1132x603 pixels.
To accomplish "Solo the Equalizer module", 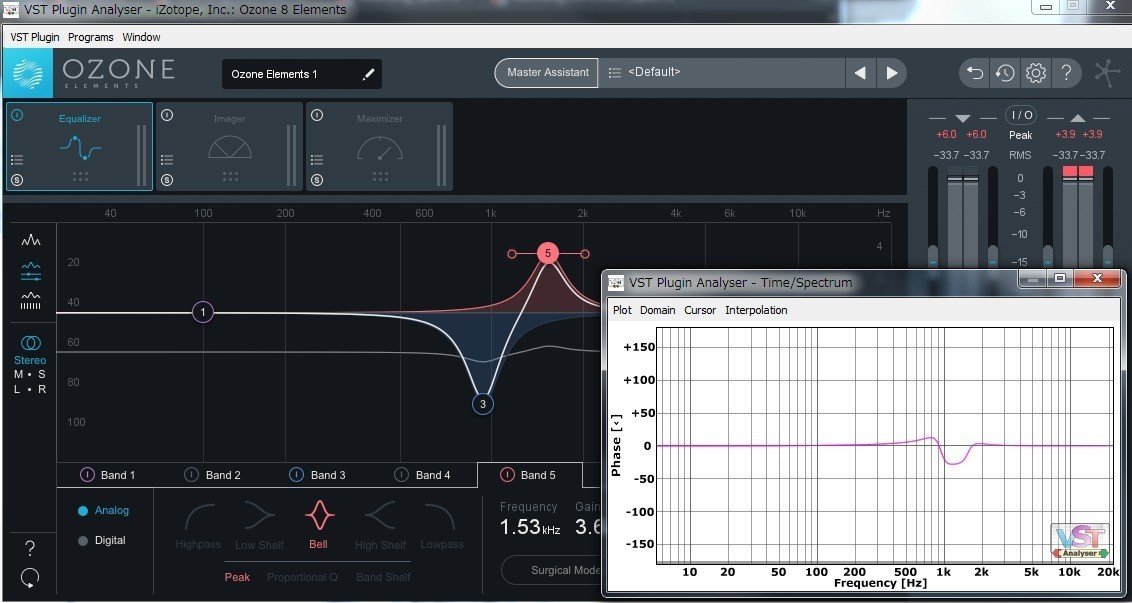I will tap(17, 180).
